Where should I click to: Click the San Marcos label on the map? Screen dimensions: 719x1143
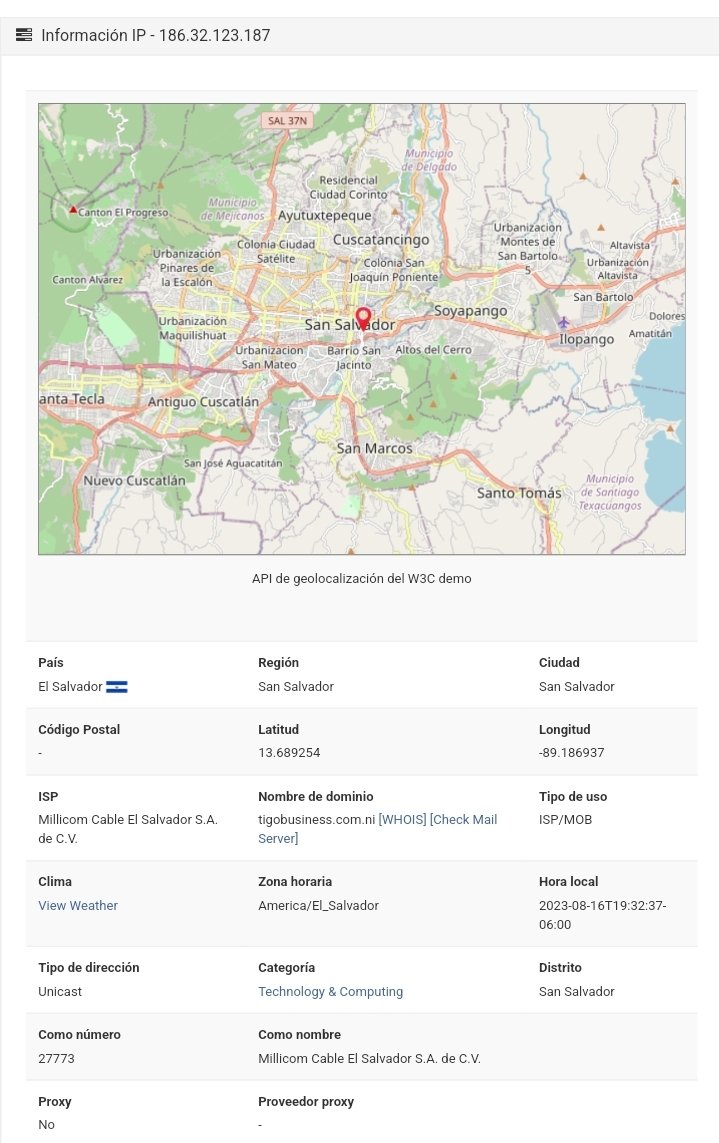click(374, 449)
